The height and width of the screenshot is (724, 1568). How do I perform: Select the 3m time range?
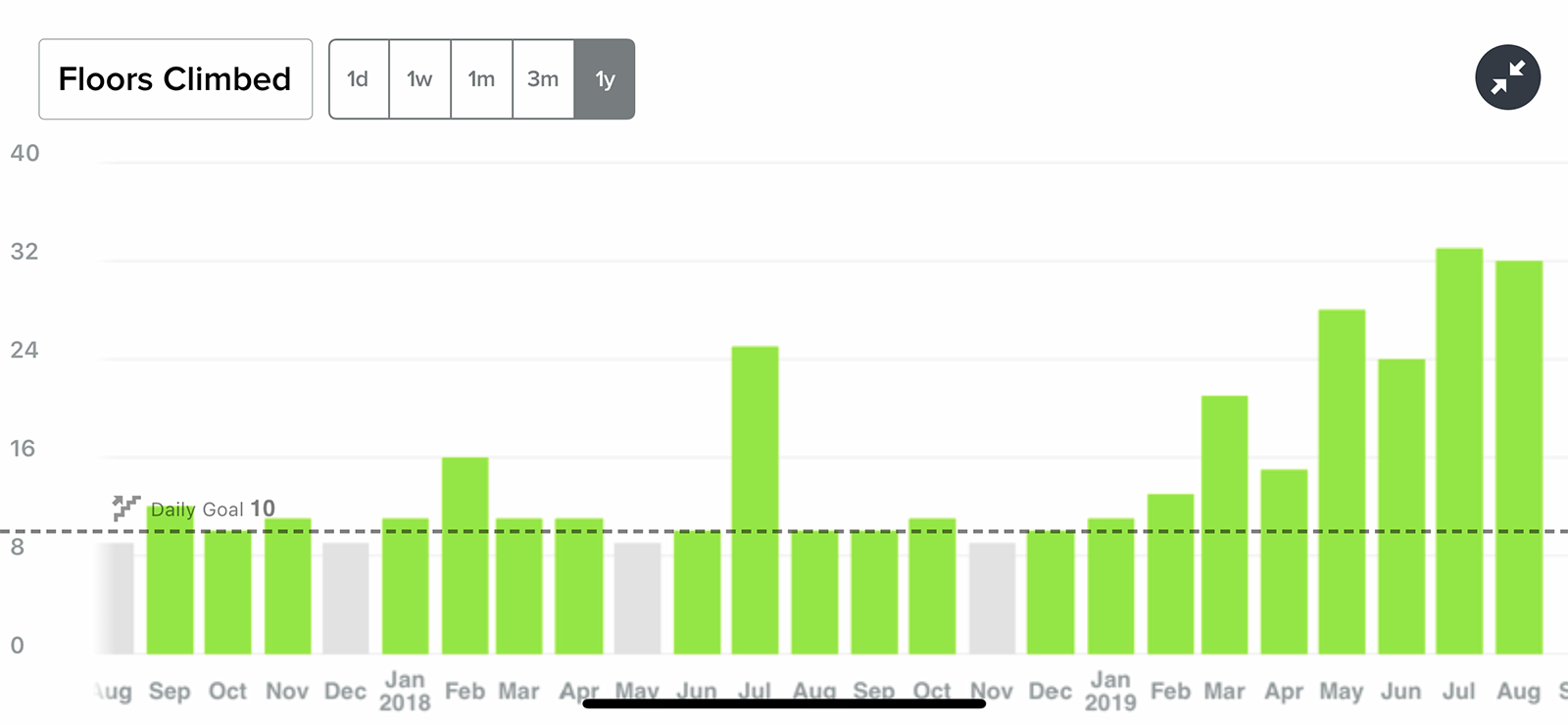pyautogui.click(x=543, y=79)
